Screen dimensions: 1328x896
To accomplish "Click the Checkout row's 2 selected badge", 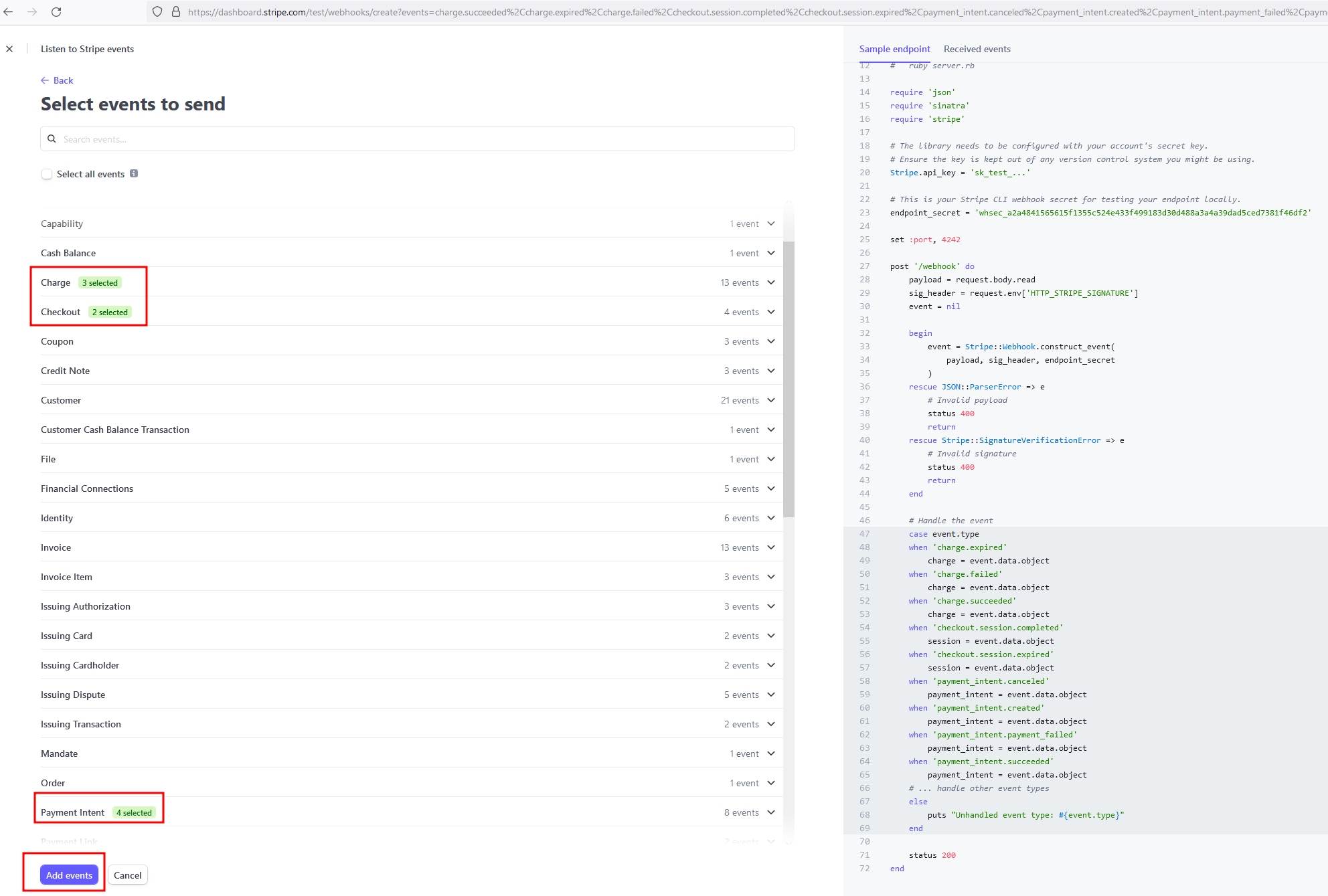I will (110, 312).
